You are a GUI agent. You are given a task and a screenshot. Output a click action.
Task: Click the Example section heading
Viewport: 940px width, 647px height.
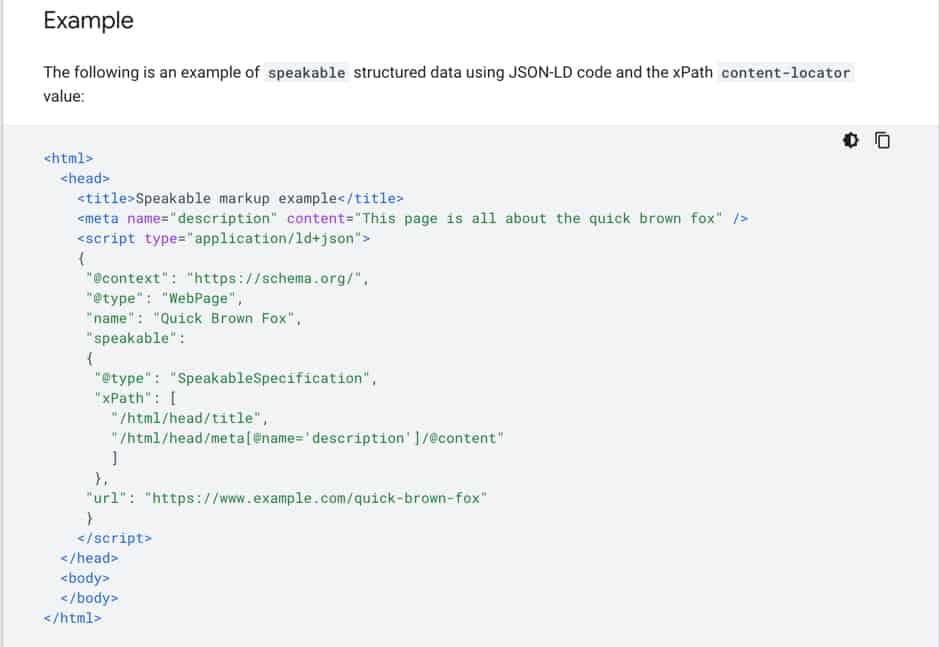88,20
